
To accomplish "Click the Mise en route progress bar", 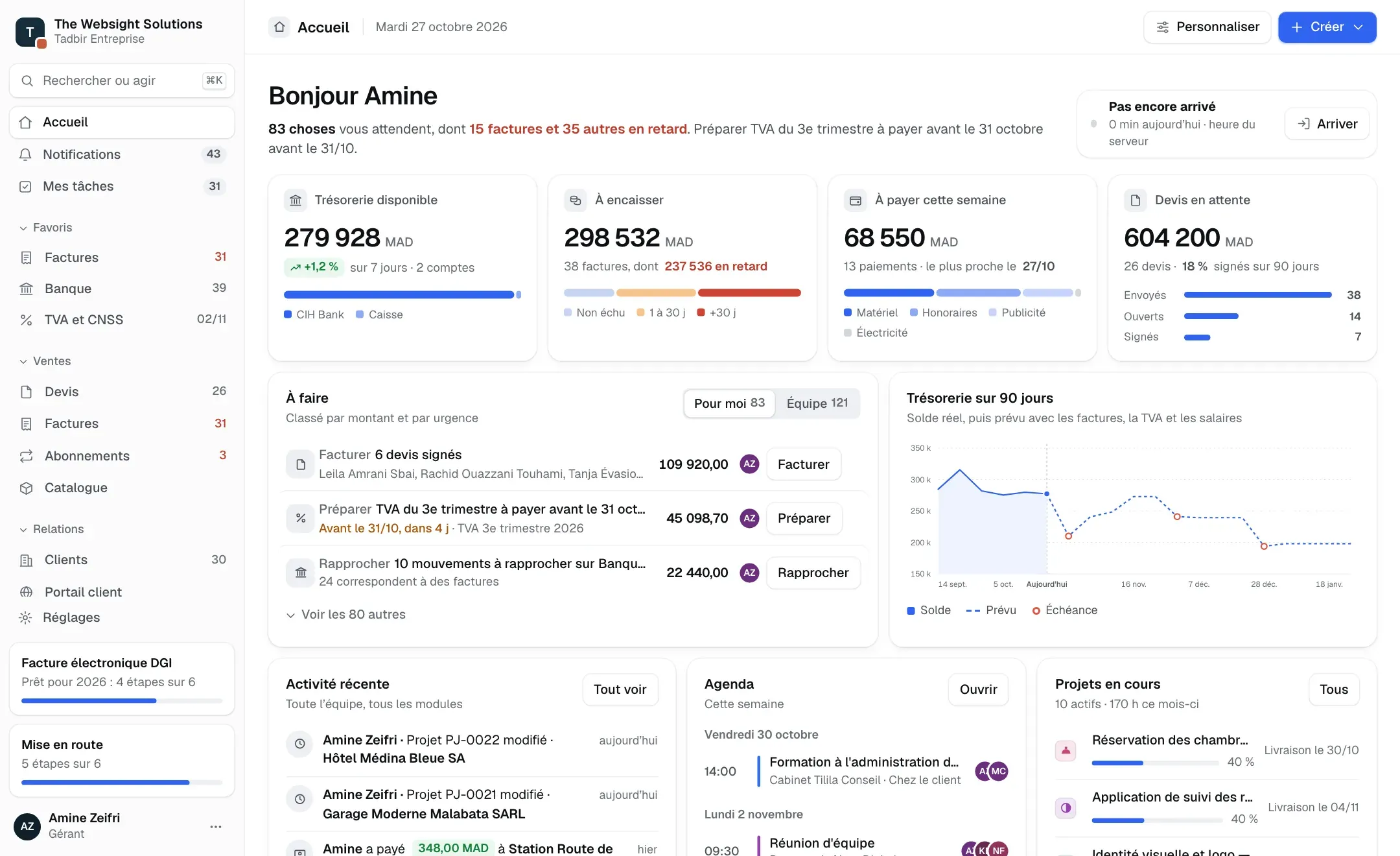I will 122,782.
